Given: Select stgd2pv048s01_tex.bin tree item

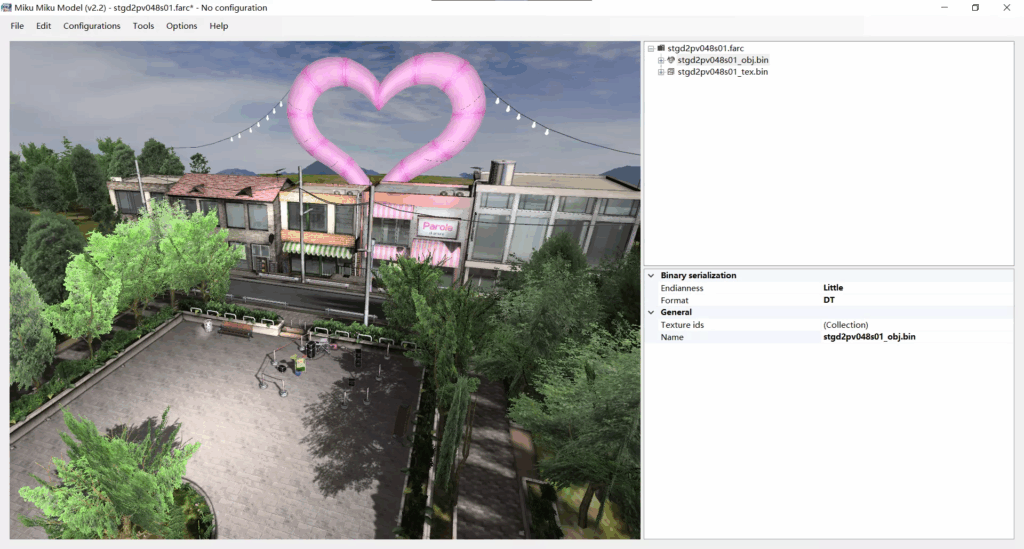Looking at the screenshot, I should coord(722,72).
